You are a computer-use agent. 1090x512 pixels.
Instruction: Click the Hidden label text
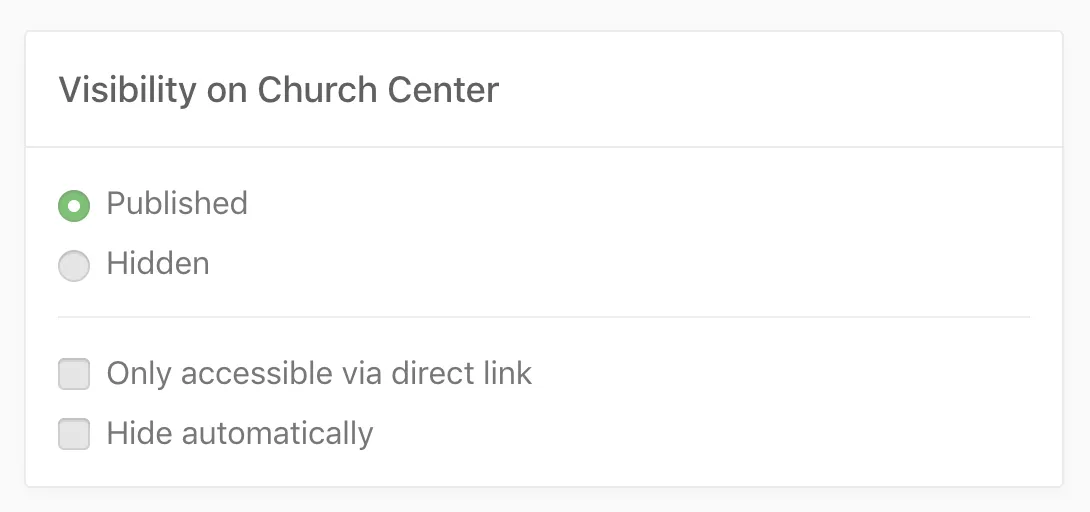[158, 264]
